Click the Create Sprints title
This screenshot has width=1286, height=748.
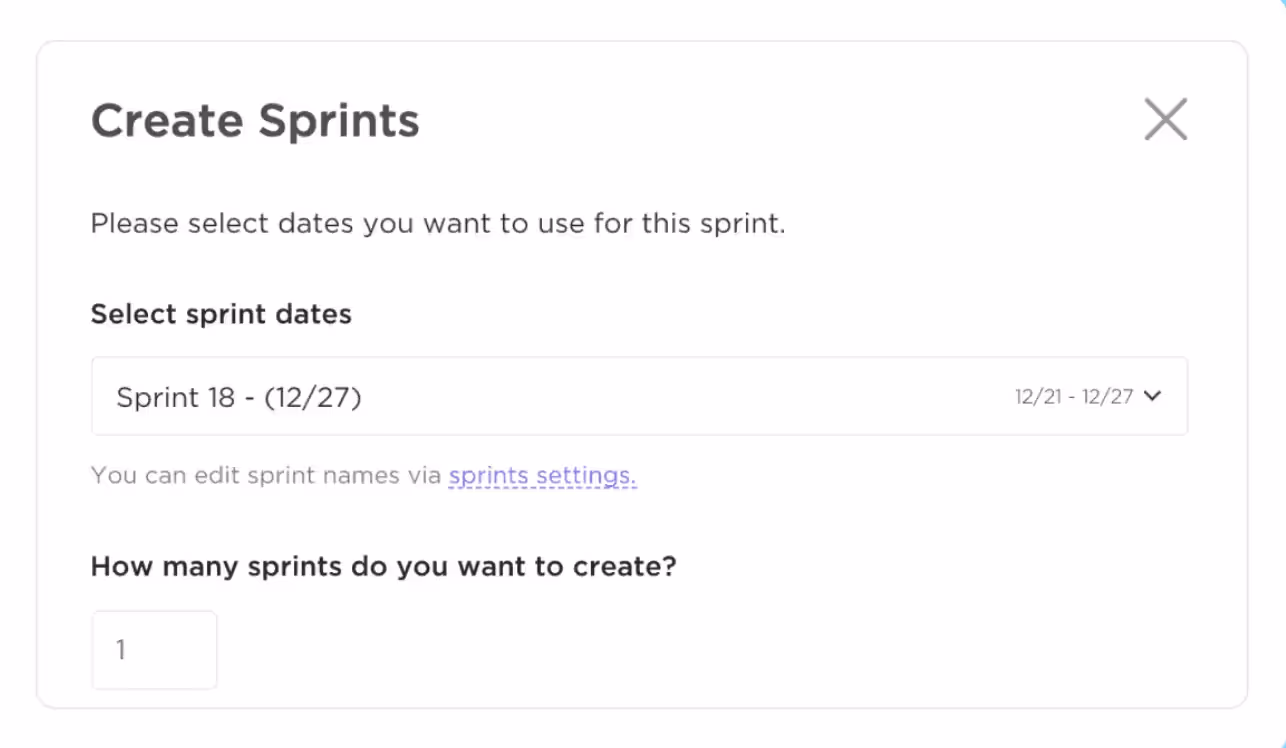coord(255,120)
